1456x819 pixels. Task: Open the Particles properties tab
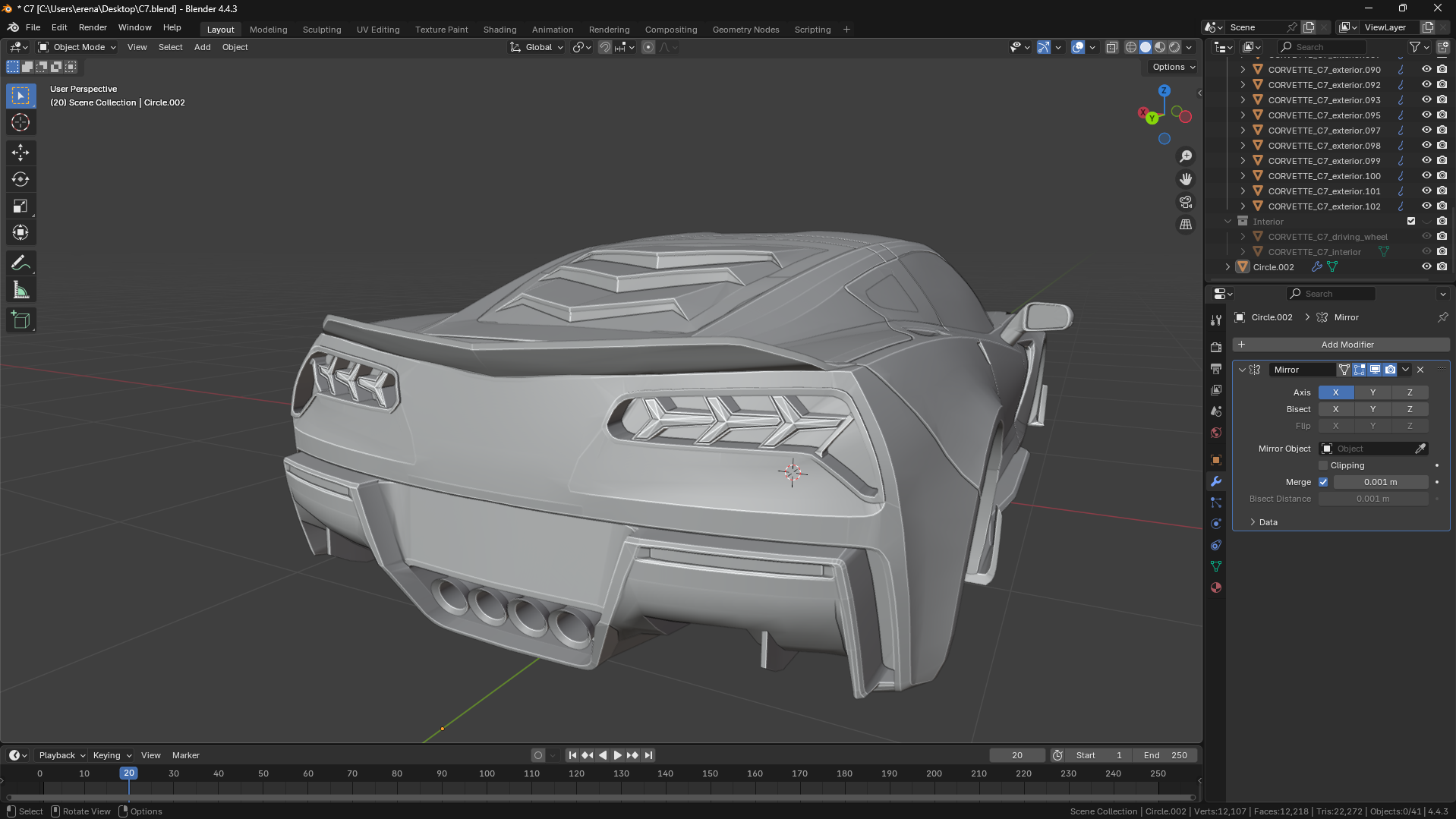tap(1216, 502)
